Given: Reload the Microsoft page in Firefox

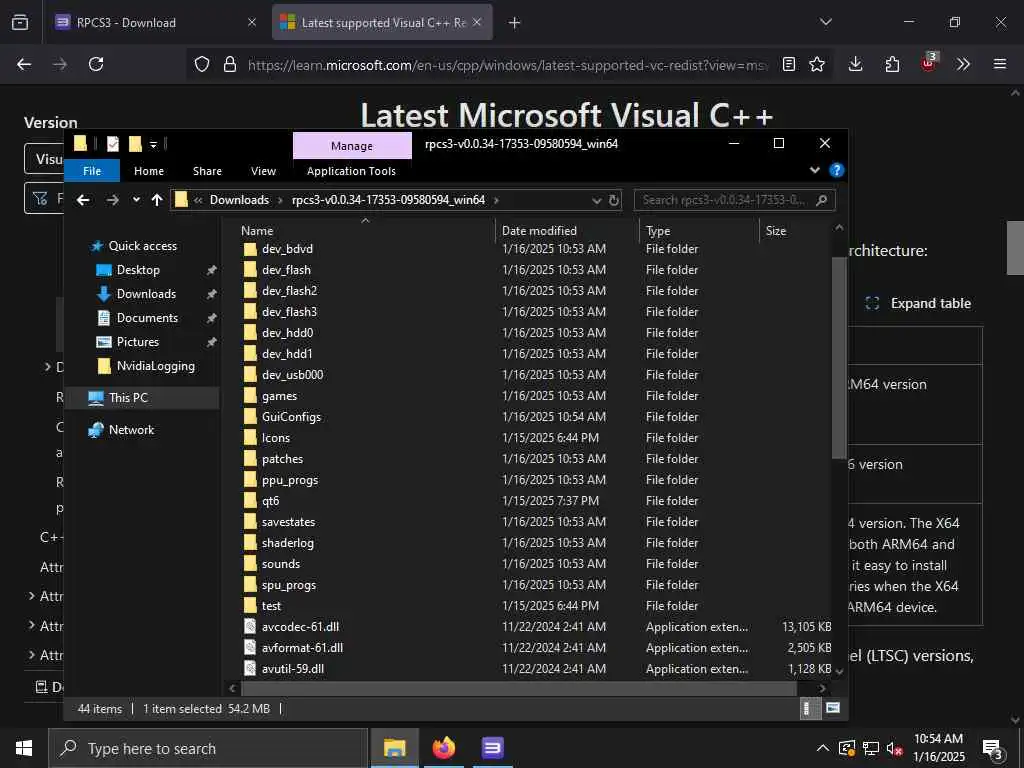Looking at the screenshot, I should pos(96,64).
